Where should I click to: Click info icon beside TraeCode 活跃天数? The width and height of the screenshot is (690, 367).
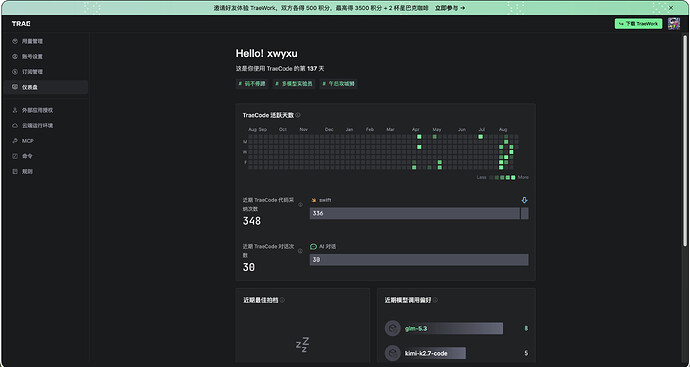pos(298,115)
